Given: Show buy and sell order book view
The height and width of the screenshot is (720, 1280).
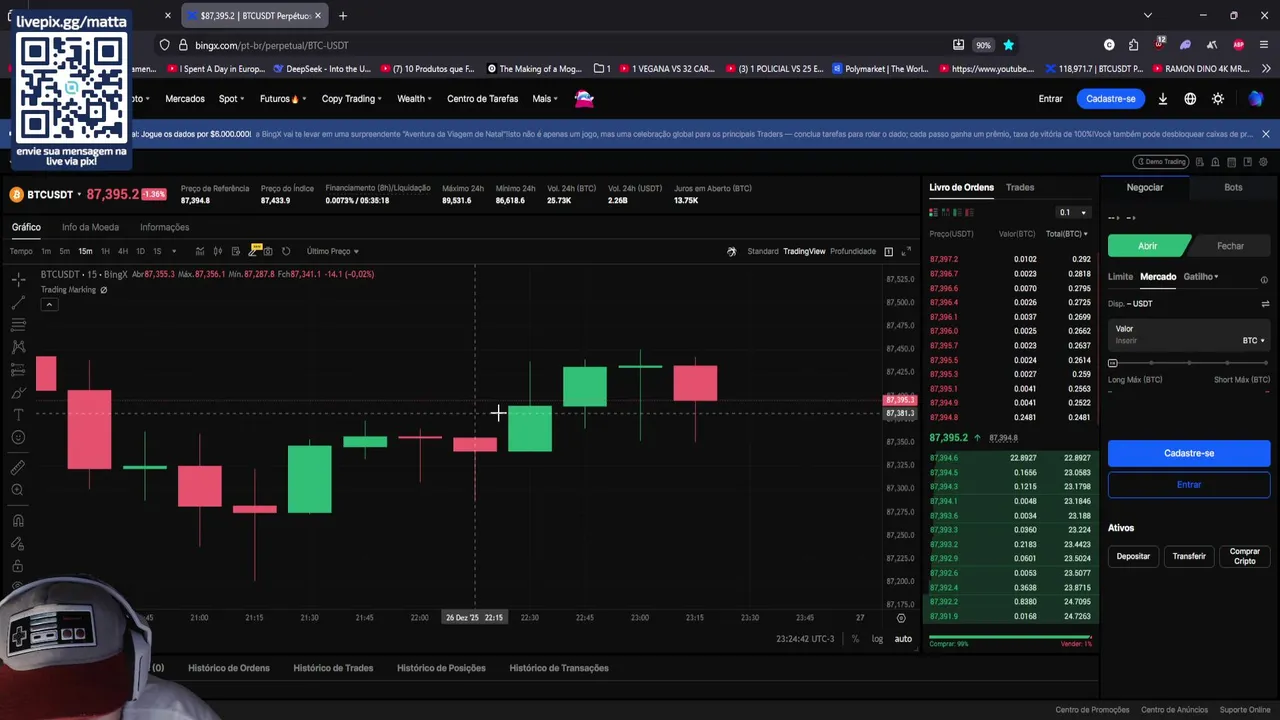Looking at the screenshot, I should (x=934, y=212).
